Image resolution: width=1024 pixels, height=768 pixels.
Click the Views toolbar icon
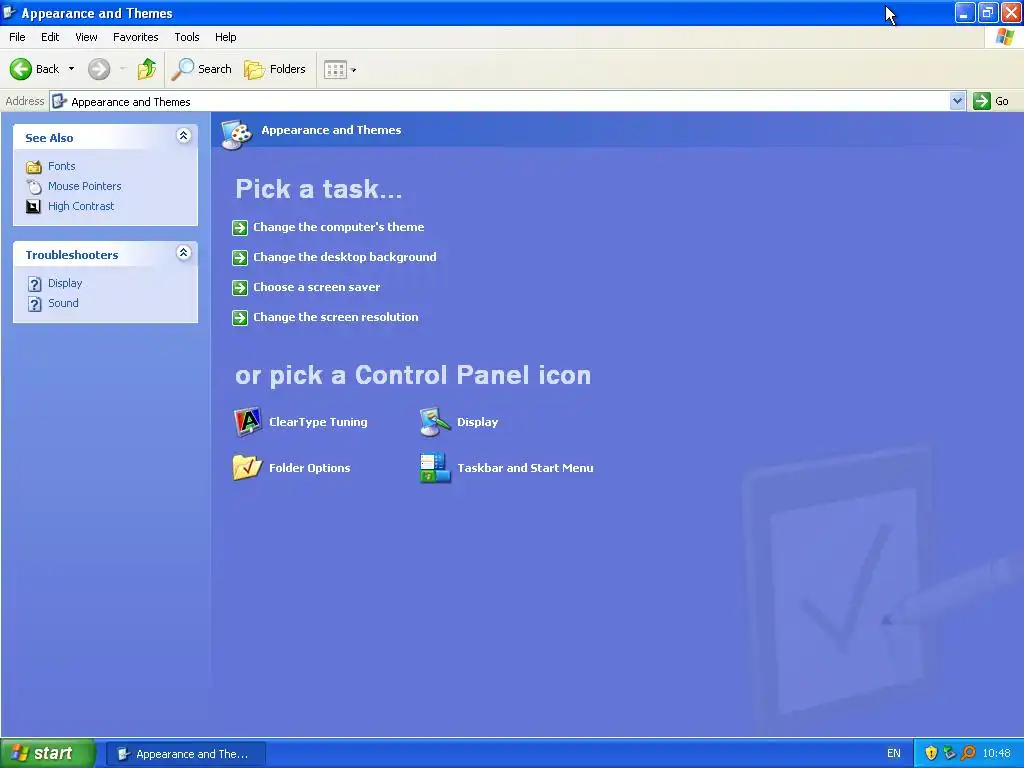point(335,69)
